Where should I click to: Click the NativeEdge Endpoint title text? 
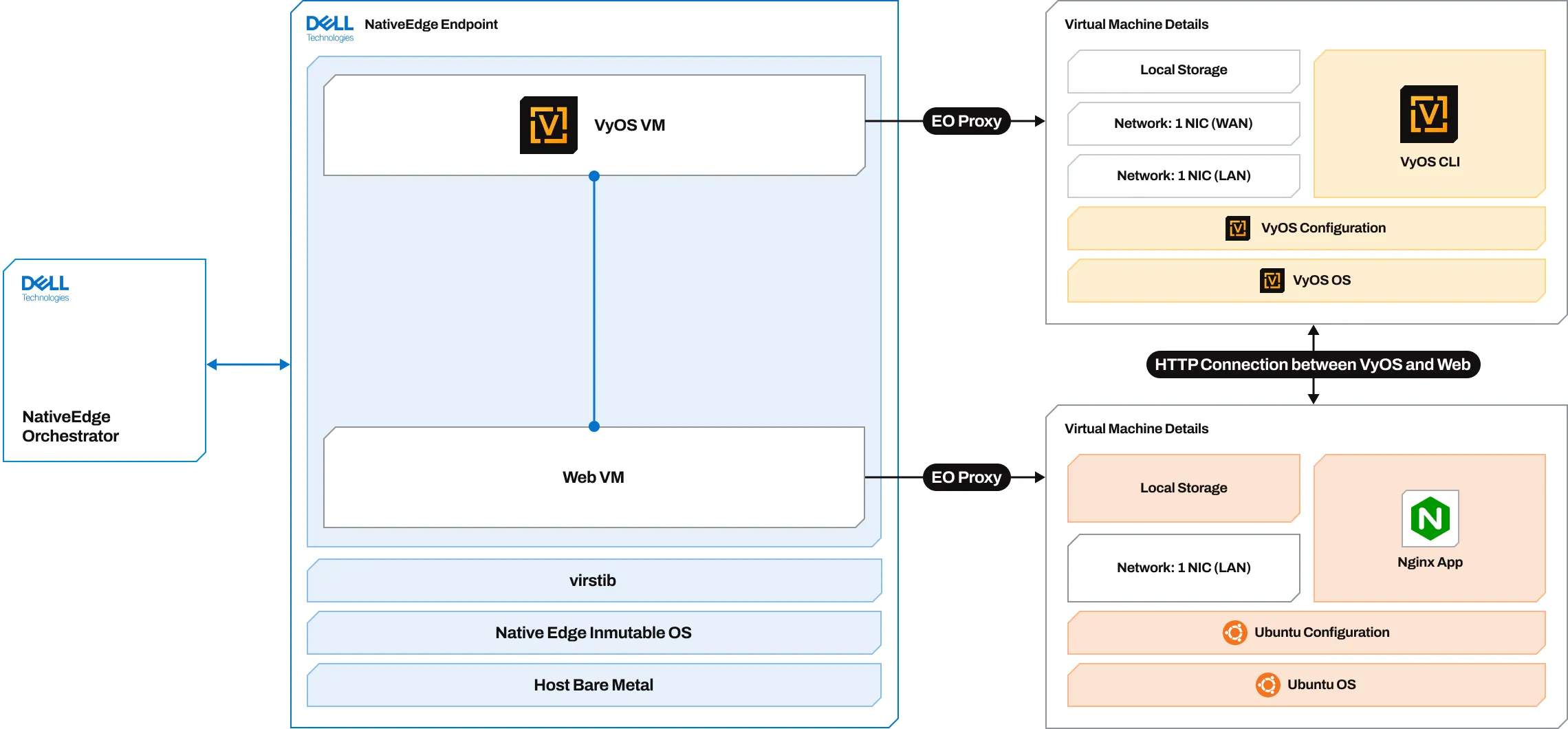(x=431, y=24)
